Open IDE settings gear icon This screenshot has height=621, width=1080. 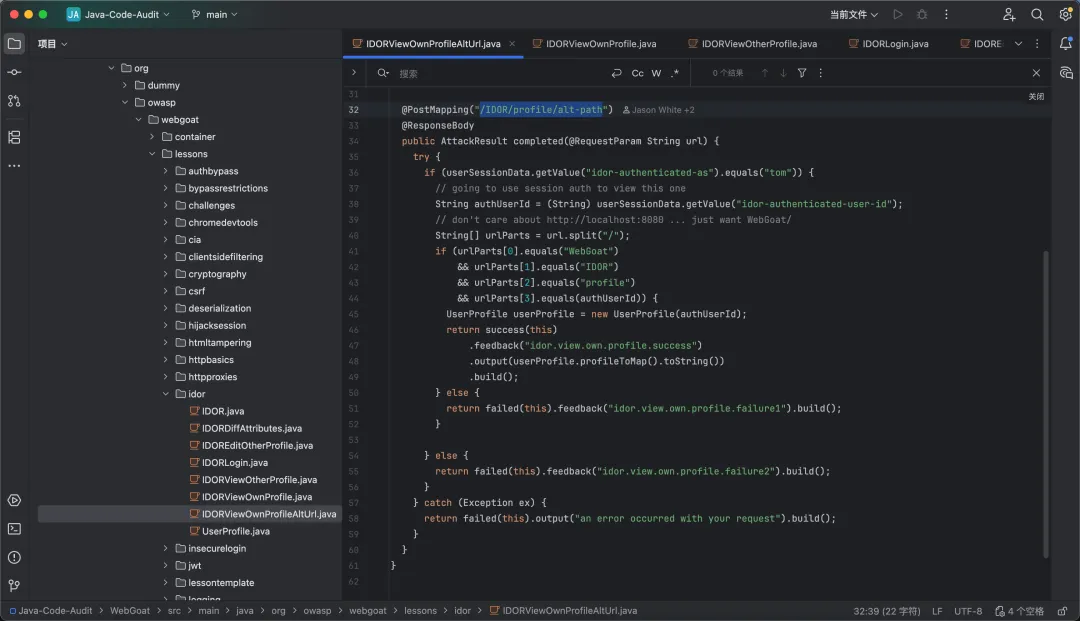click(x=1065, y=15)
